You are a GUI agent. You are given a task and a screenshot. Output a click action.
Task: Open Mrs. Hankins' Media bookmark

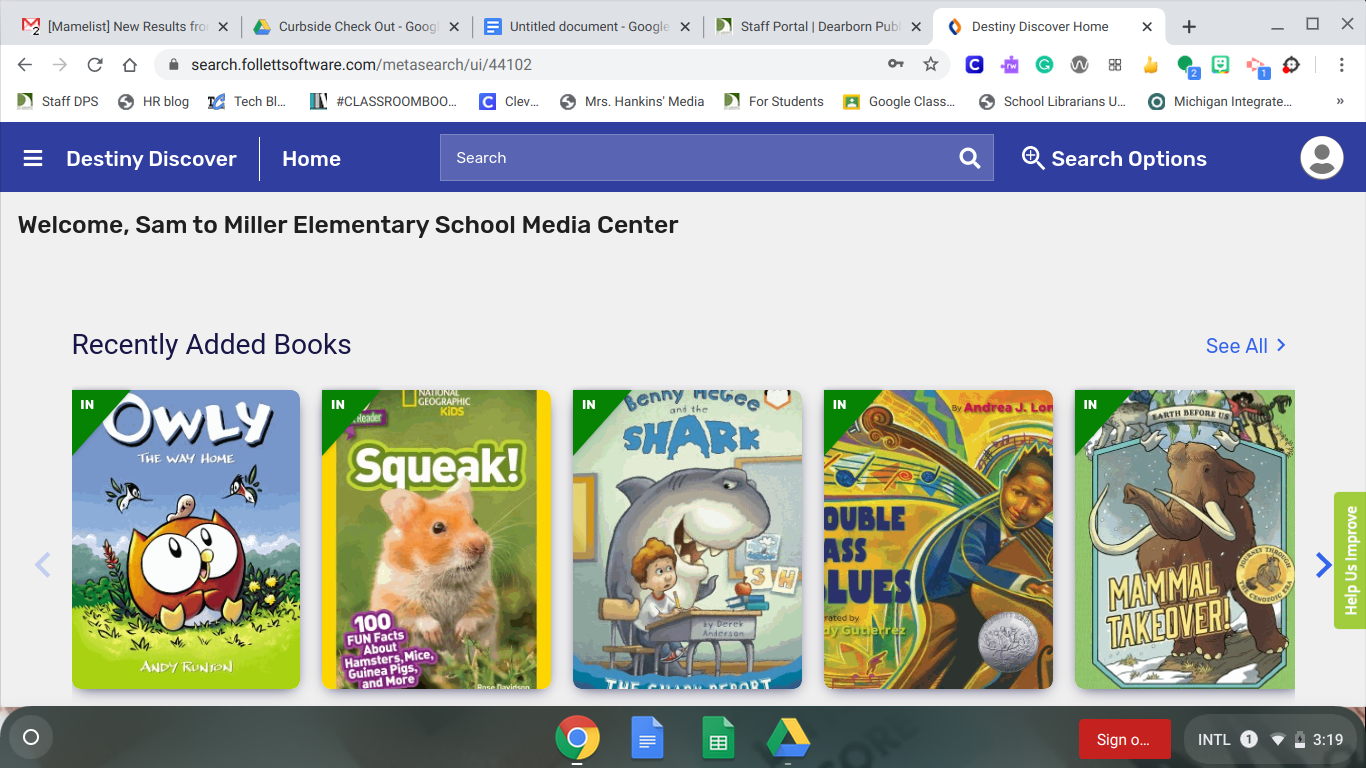[632, 101]
